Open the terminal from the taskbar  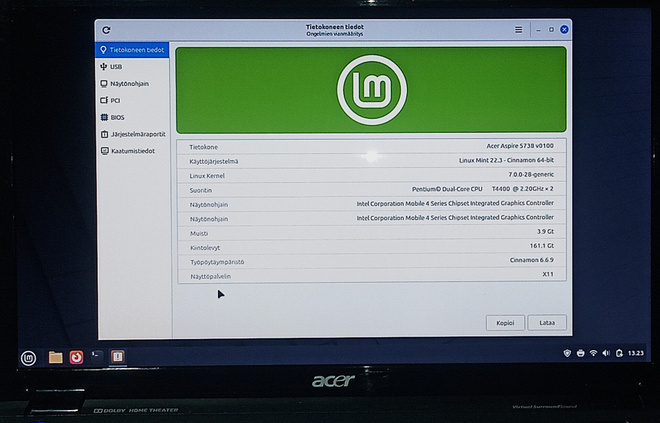(97, 357)
